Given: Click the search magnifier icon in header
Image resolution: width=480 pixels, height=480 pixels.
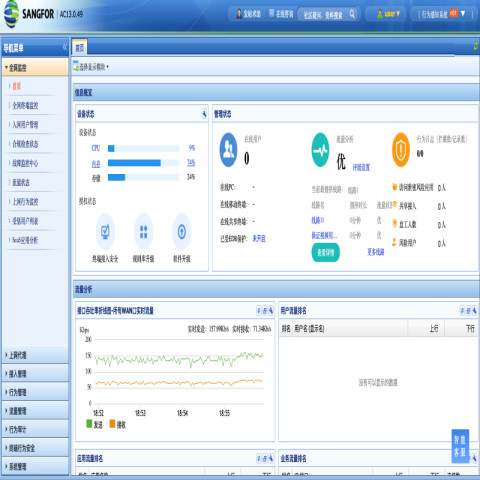Looking at the screenshot, I should 352,14.
